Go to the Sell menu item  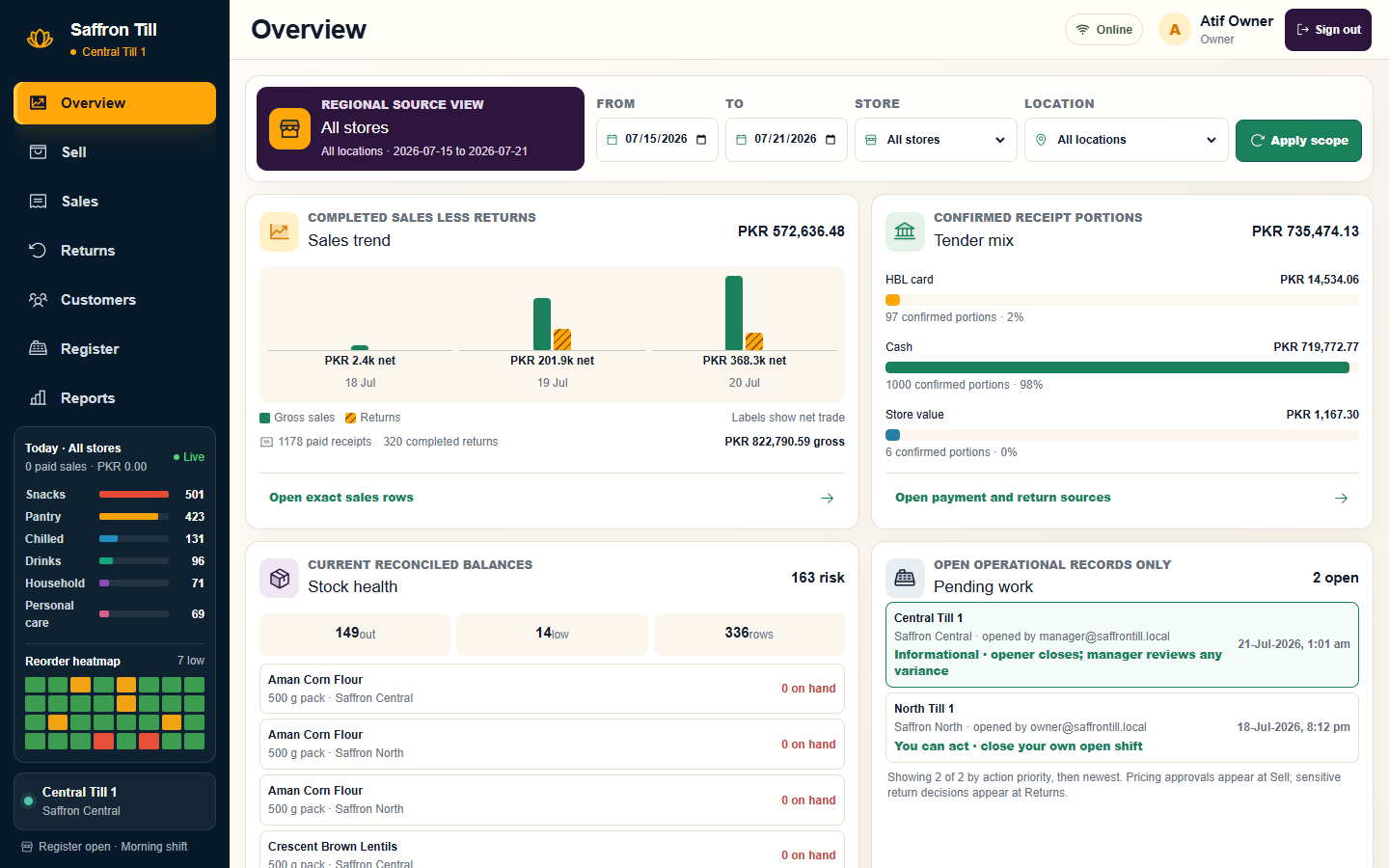pos(115,152)
